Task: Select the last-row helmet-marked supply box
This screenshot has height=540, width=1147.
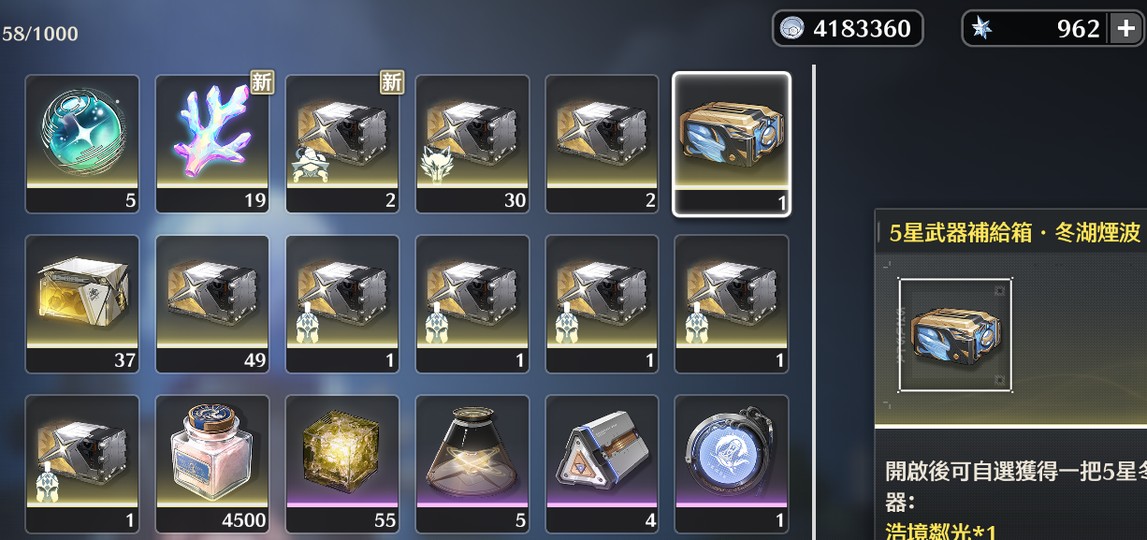Action: point(82,464)
